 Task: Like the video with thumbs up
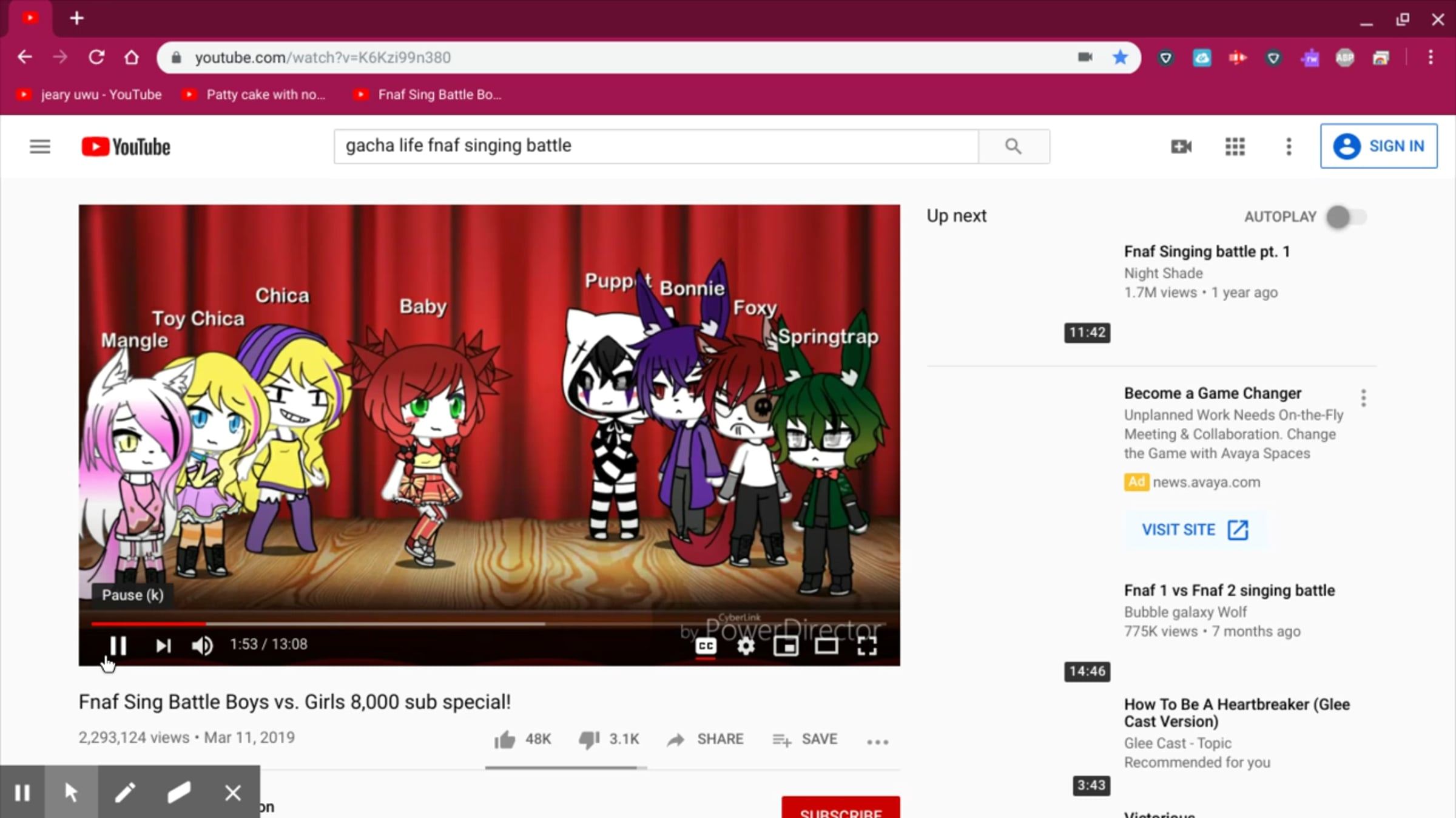(505, 739)
